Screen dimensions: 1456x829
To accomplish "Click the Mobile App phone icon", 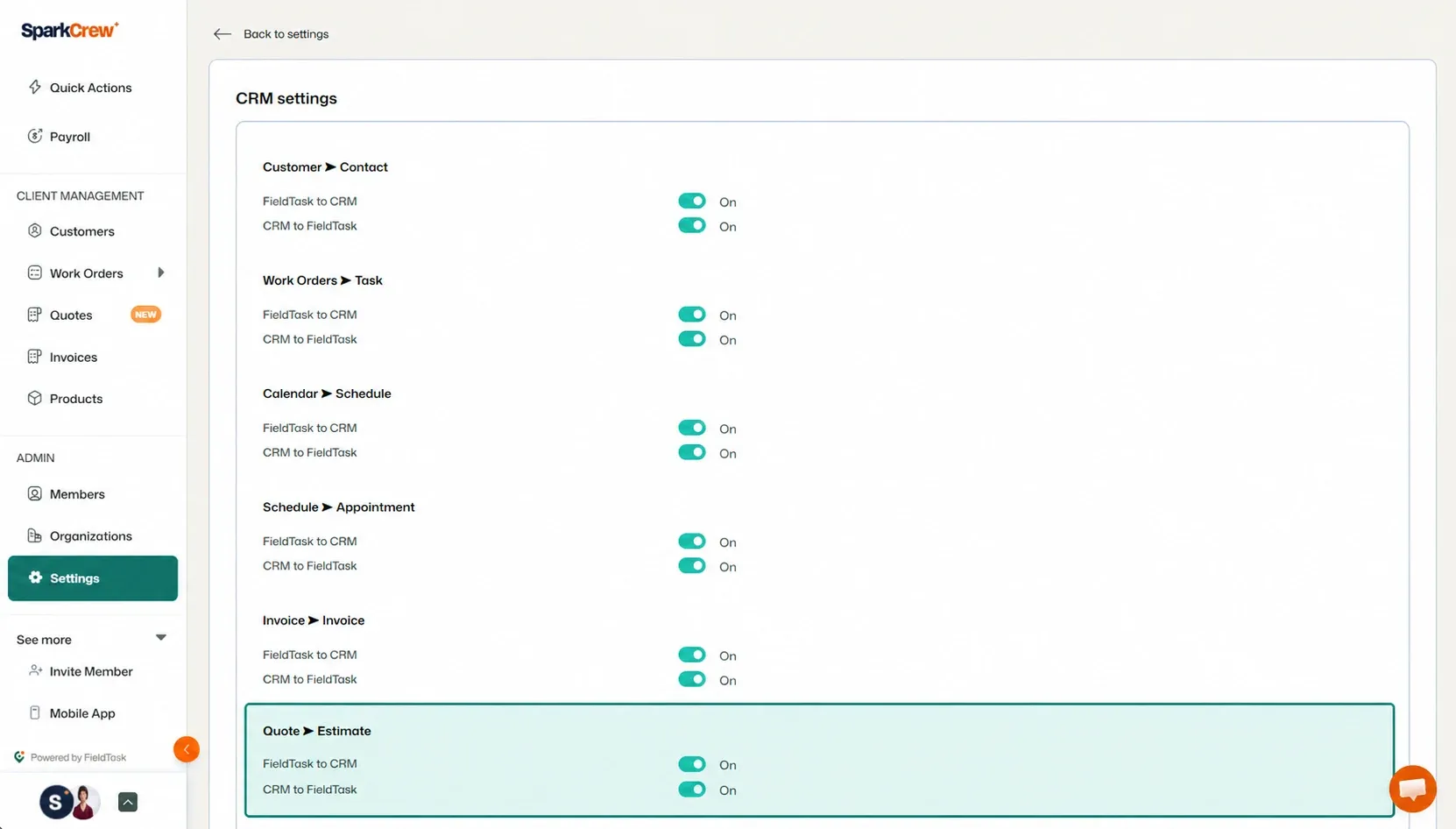I will click(x=35, y=712).
